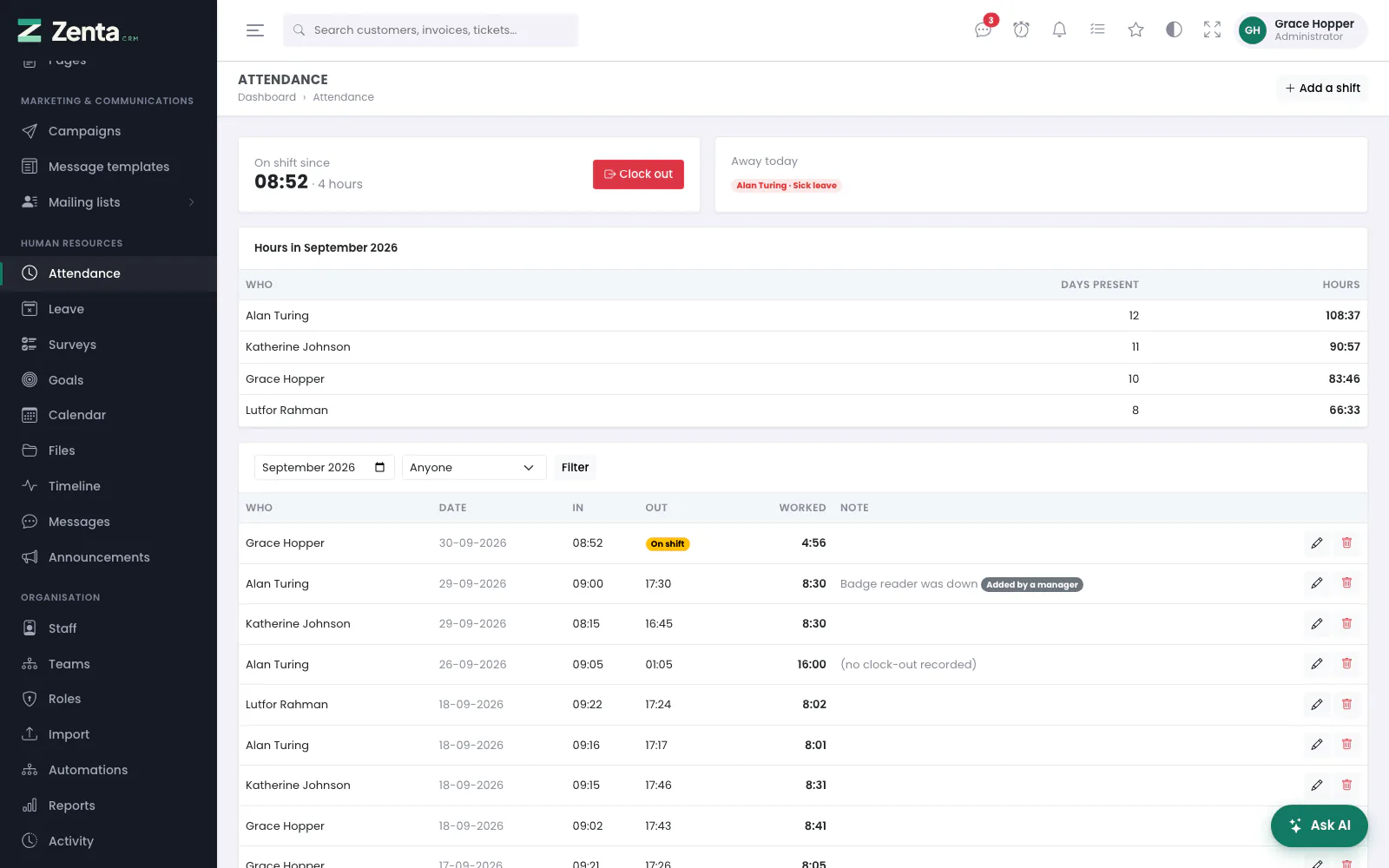Click the Added by a manager badge
1389x868 pixels.
coord(1032,585)
